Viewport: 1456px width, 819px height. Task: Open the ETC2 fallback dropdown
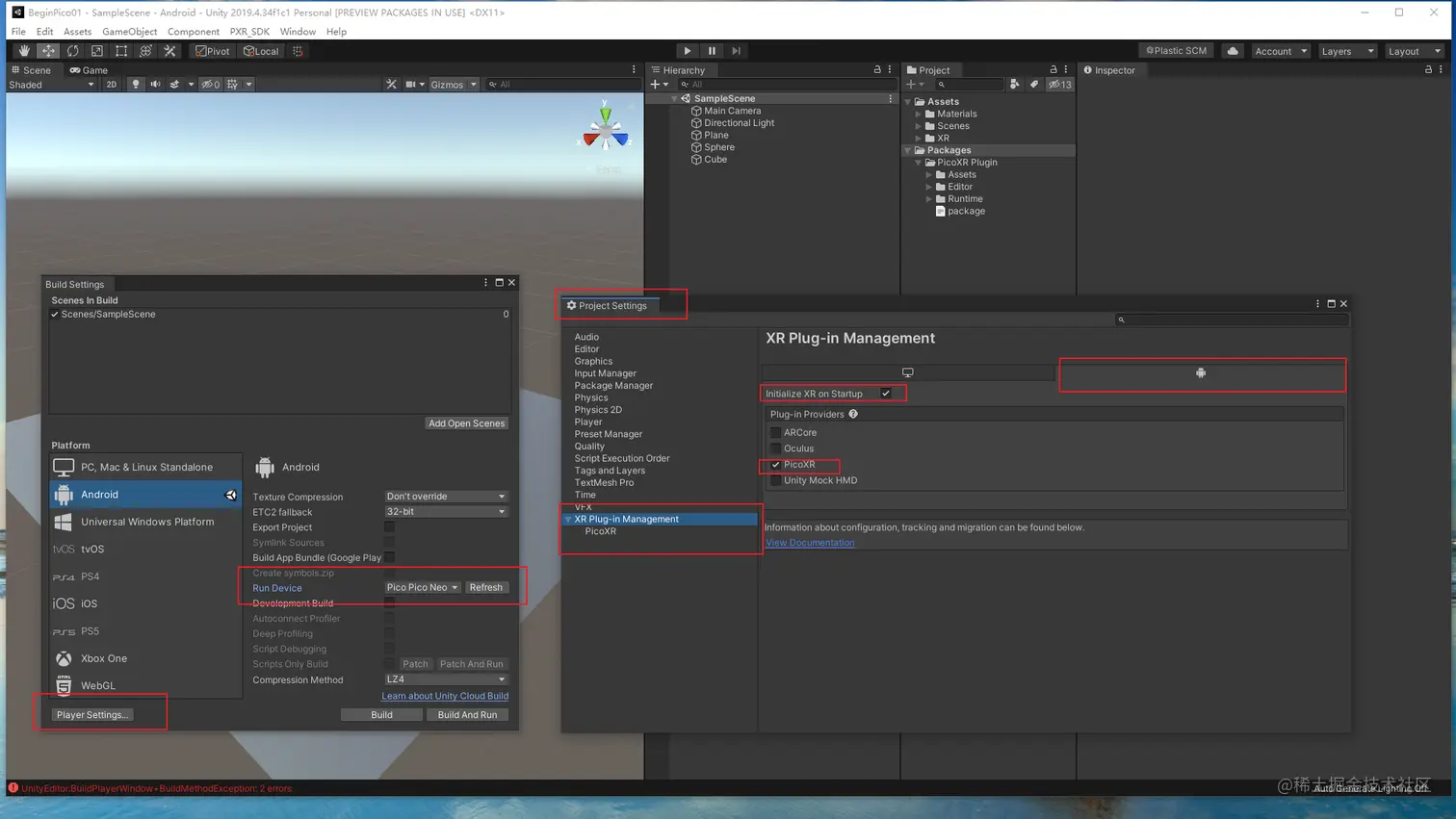click(446, 512)
